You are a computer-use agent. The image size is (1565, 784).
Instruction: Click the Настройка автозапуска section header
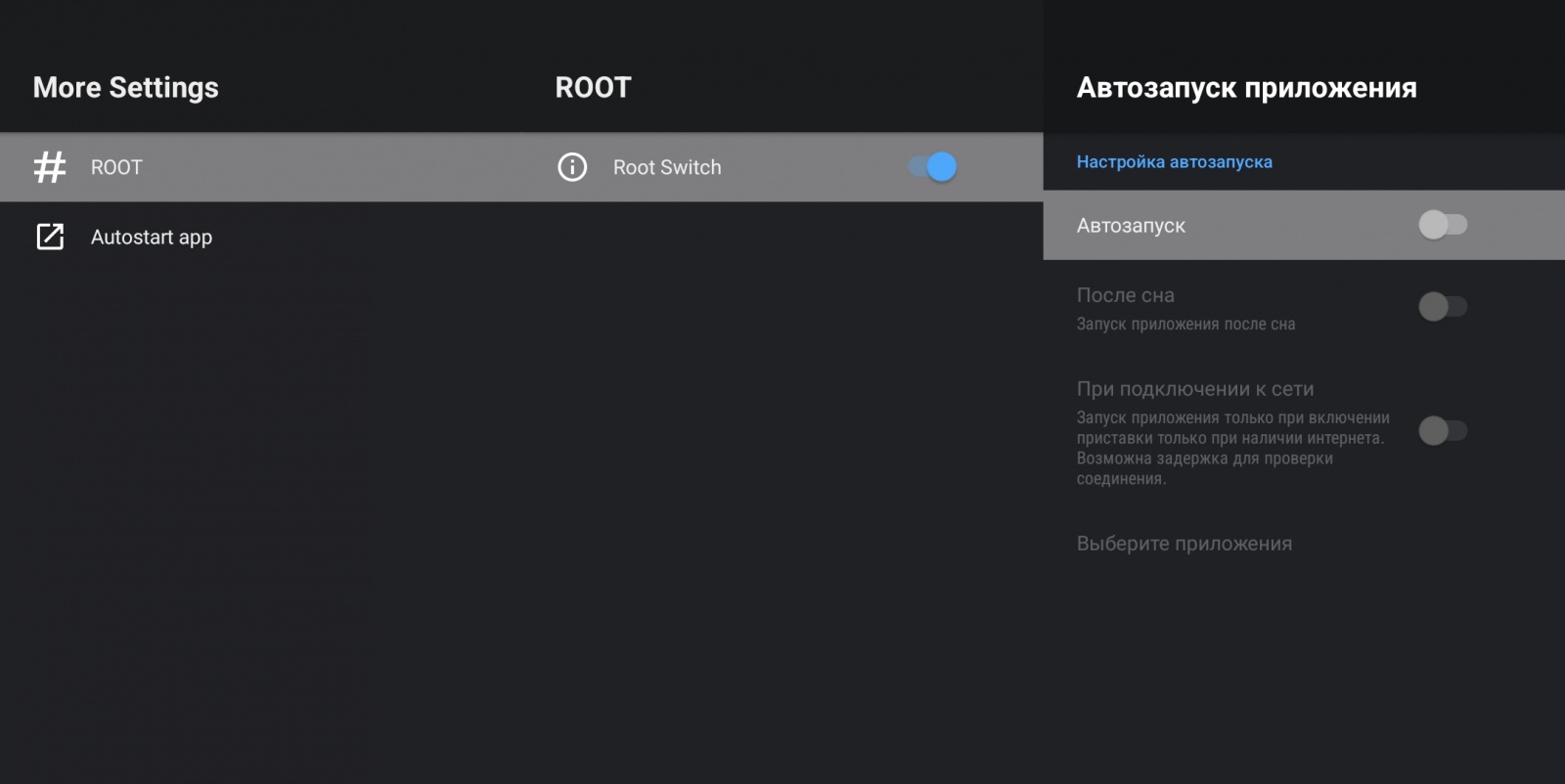1174,162
